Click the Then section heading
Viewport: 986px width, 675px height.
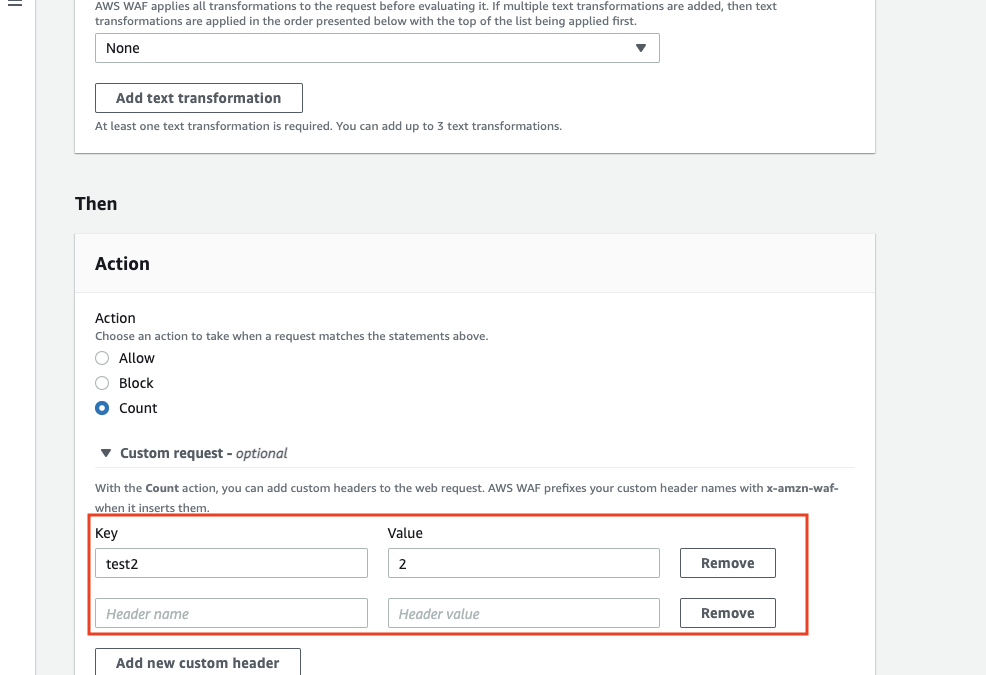tap(96, 204)
